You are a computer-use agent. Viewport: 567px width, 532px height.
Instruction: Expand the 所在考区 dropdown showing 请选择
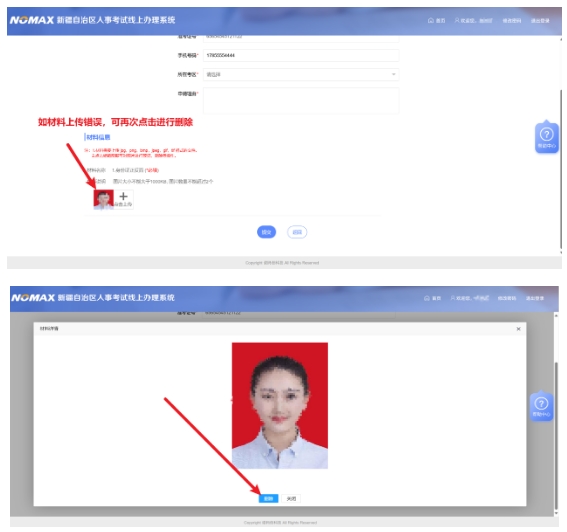(x=301, y=75)
